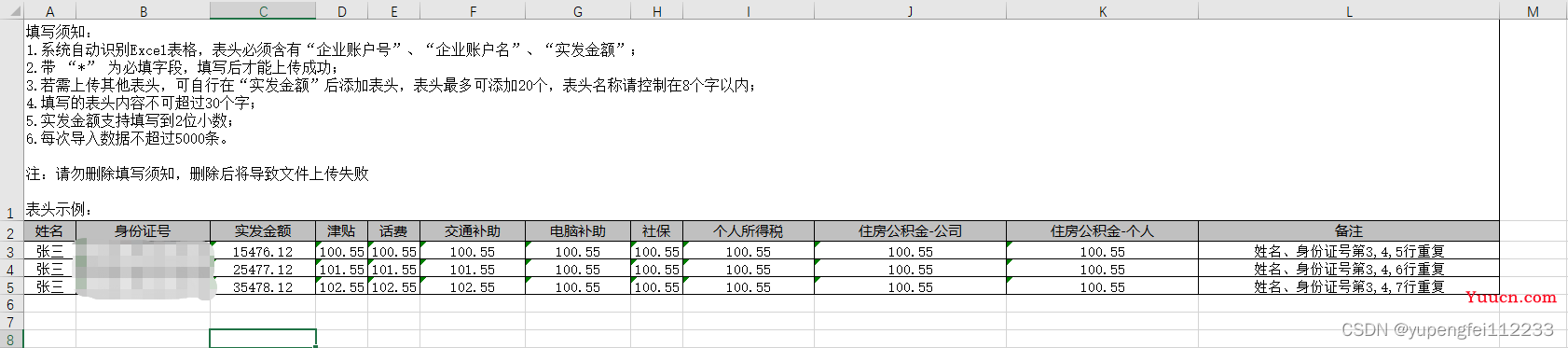Select column A header
The image size is (1568, 348).
(x=49, y=10)
